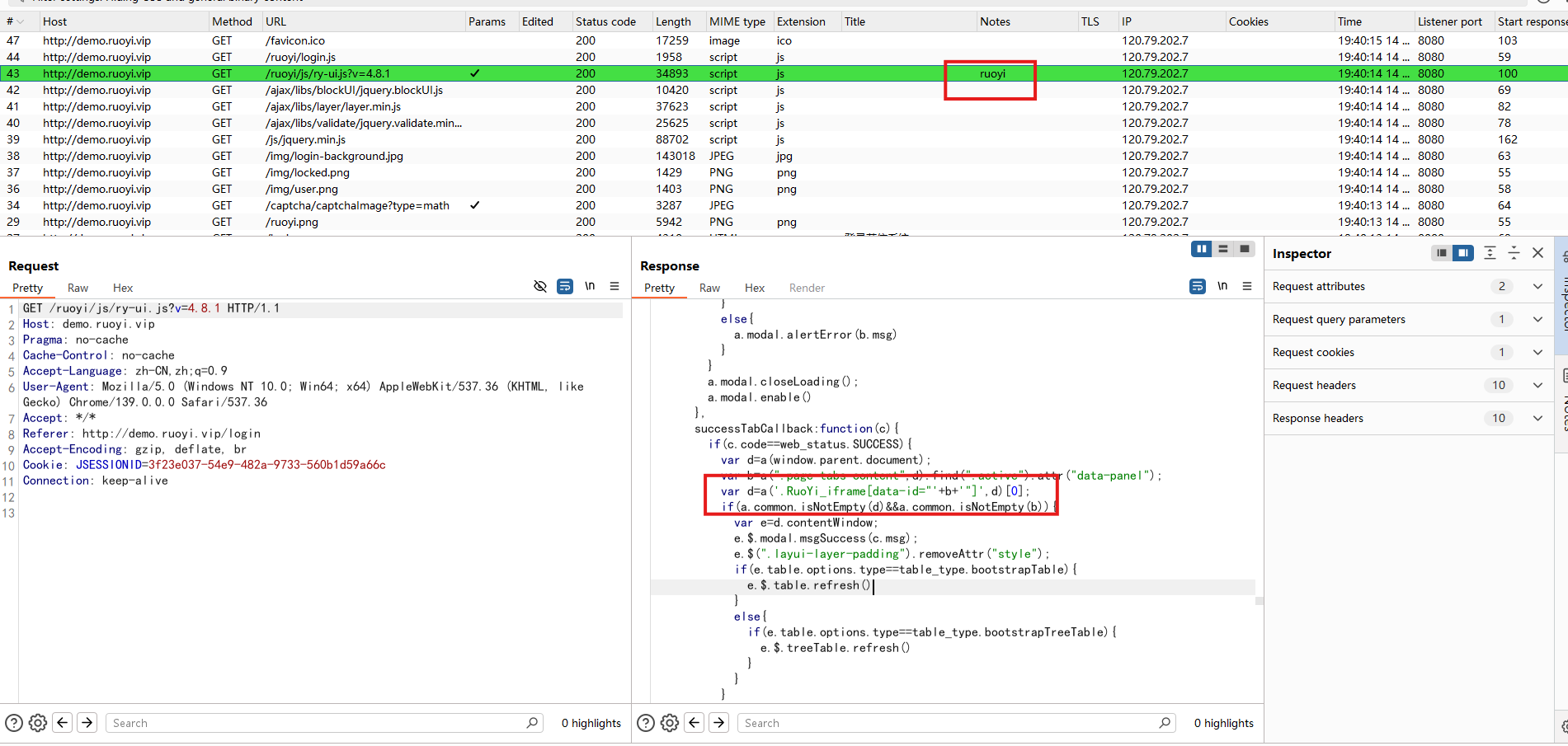Toggle hidden items eye icon in Request panel

(540, 286)
